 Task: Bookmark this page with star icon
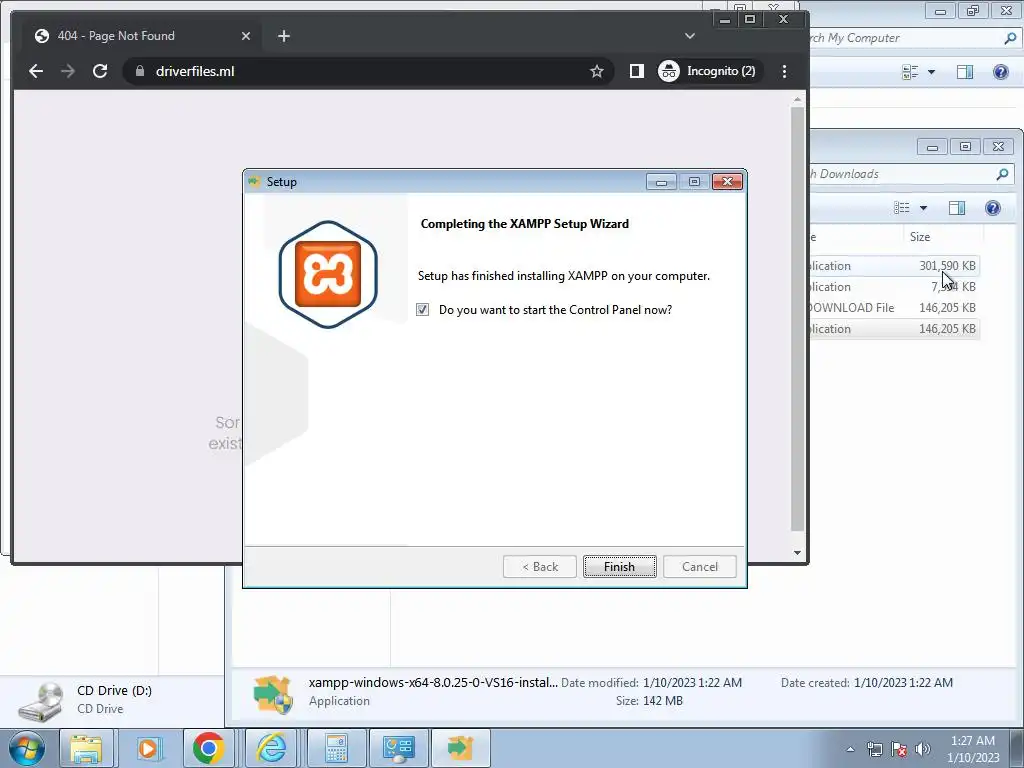point(596,71)
